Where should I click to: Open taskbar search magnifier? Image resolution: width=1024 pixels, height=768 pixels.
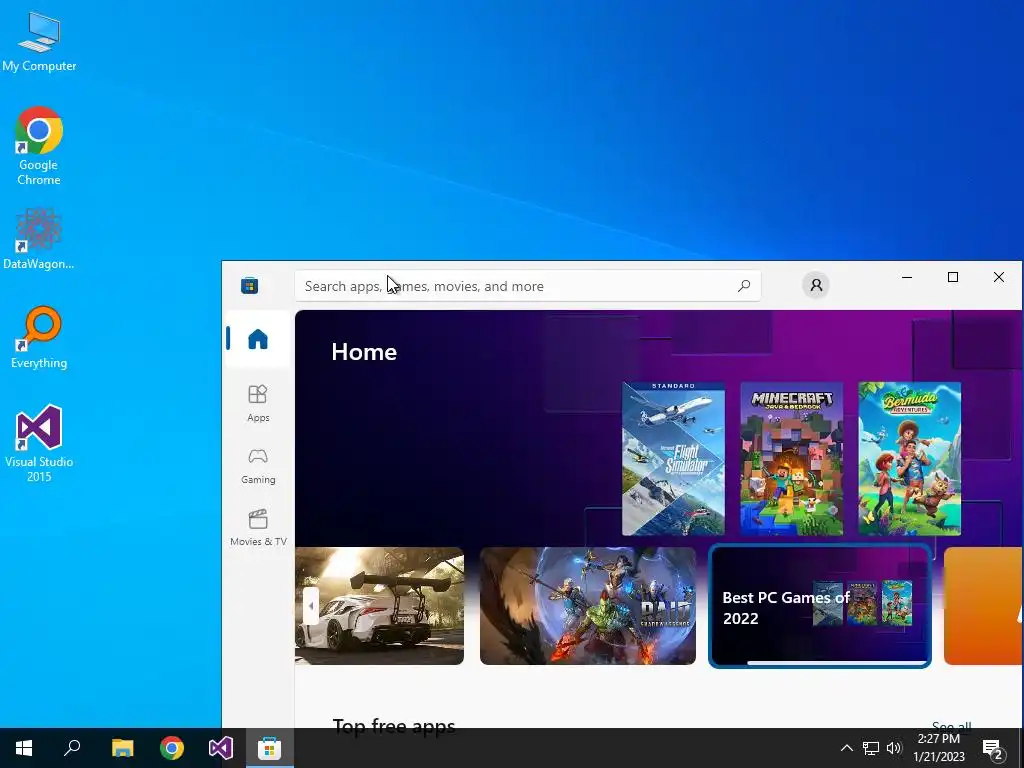pos(72,748)
